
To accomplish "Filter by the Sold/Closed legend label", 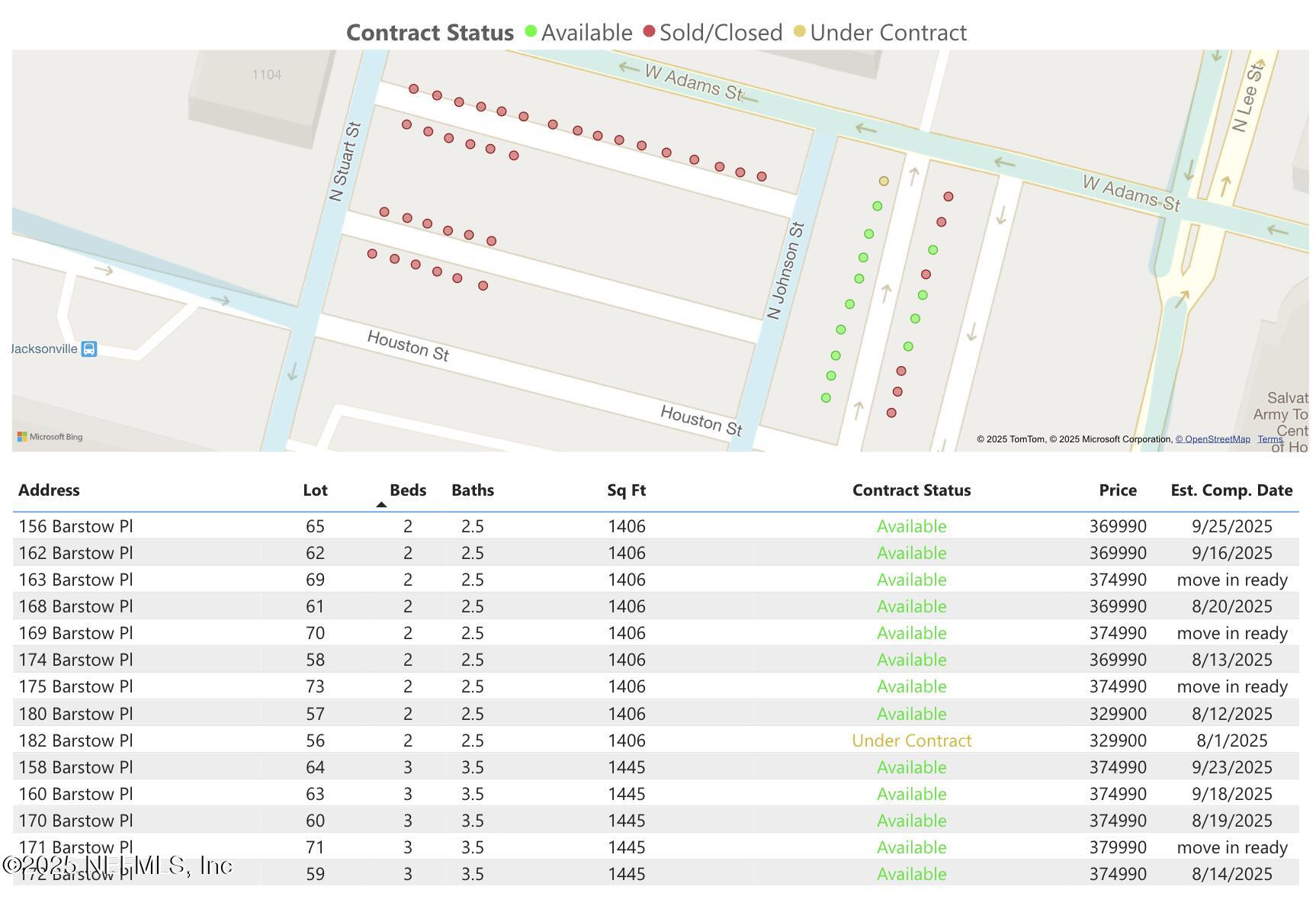I will pos(721,33).
